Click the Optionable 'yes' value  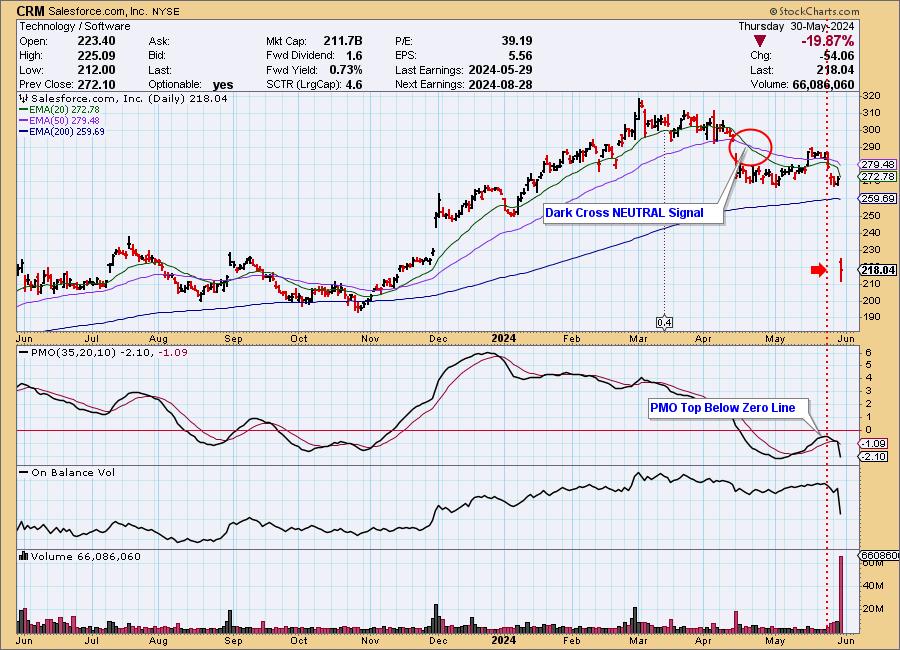pos(223,85)
